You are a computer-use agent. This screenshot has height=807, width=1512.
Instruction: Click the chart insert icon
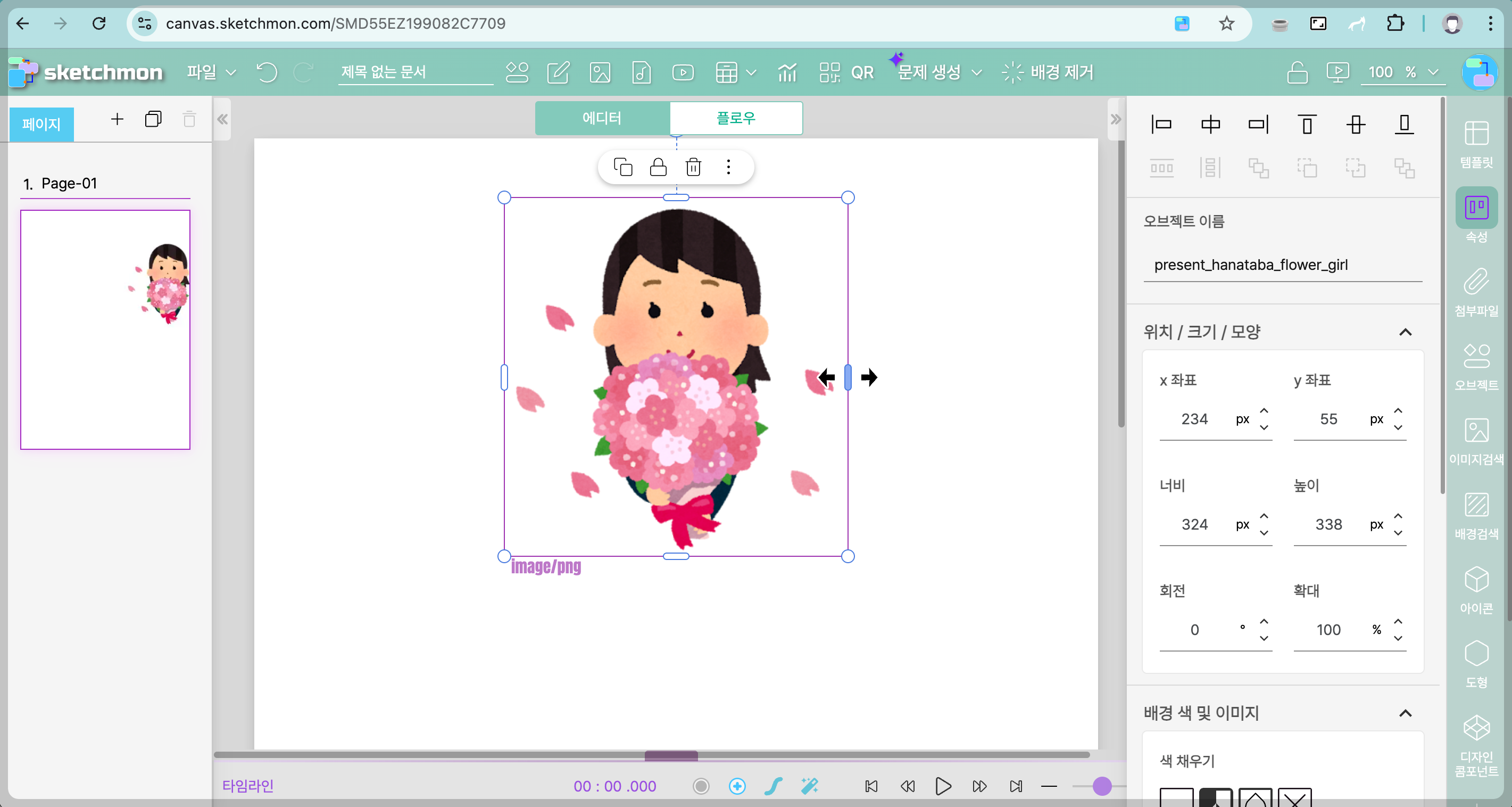[x=786, y=72]
